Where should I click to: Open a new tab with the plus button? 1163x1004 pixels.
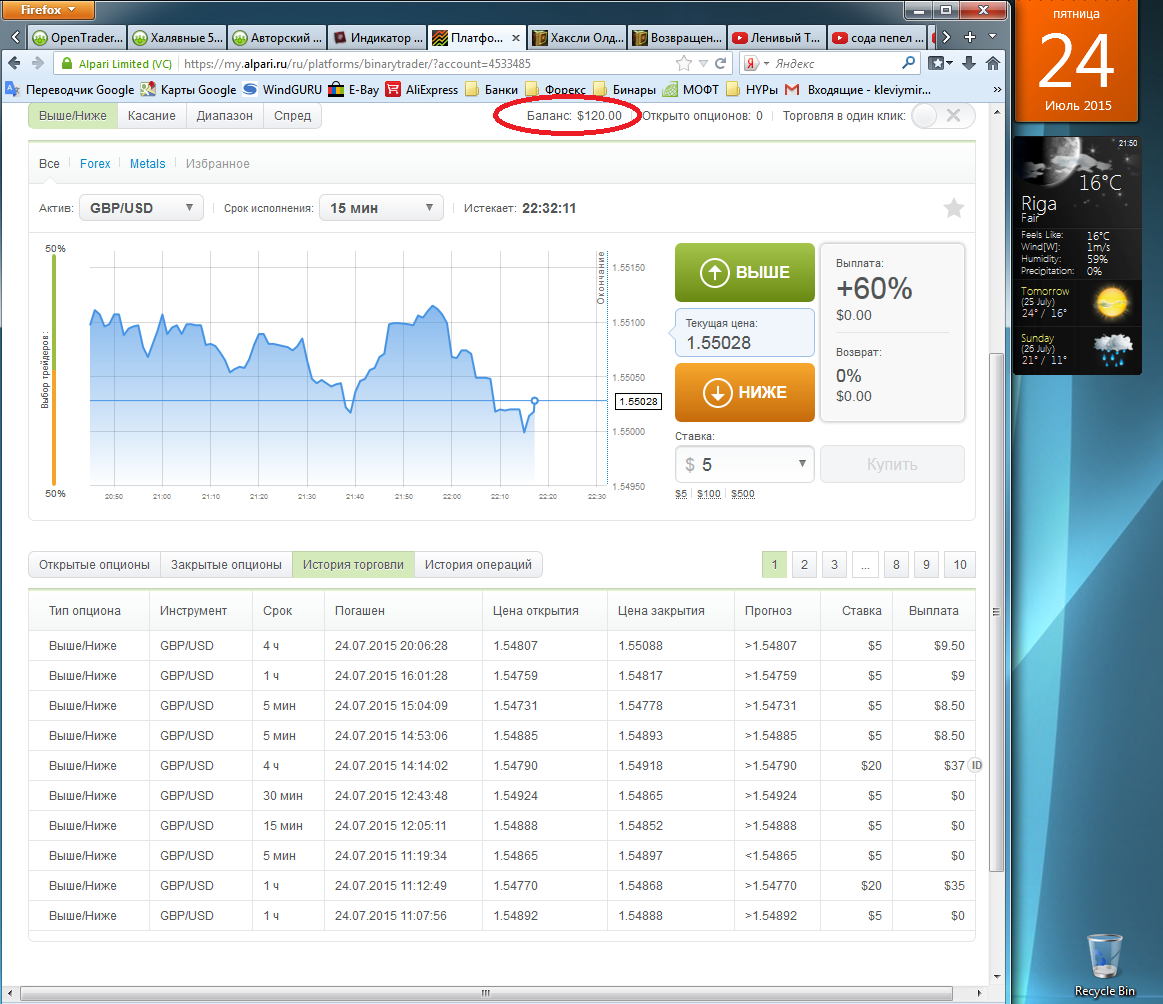click(x=969, y=38)
